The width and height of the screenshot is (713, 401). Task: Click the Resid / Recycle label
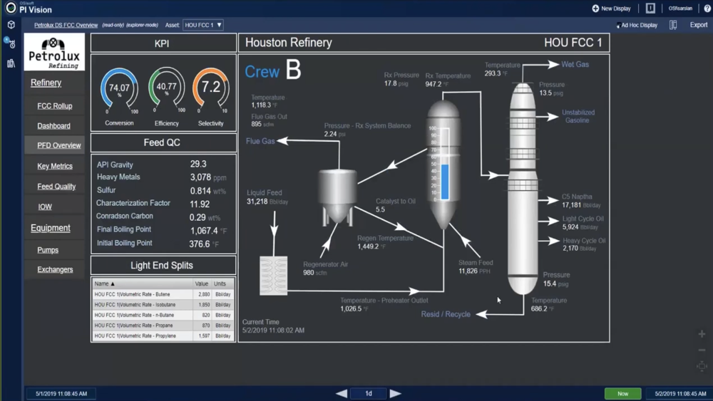[x=446, y=314]
